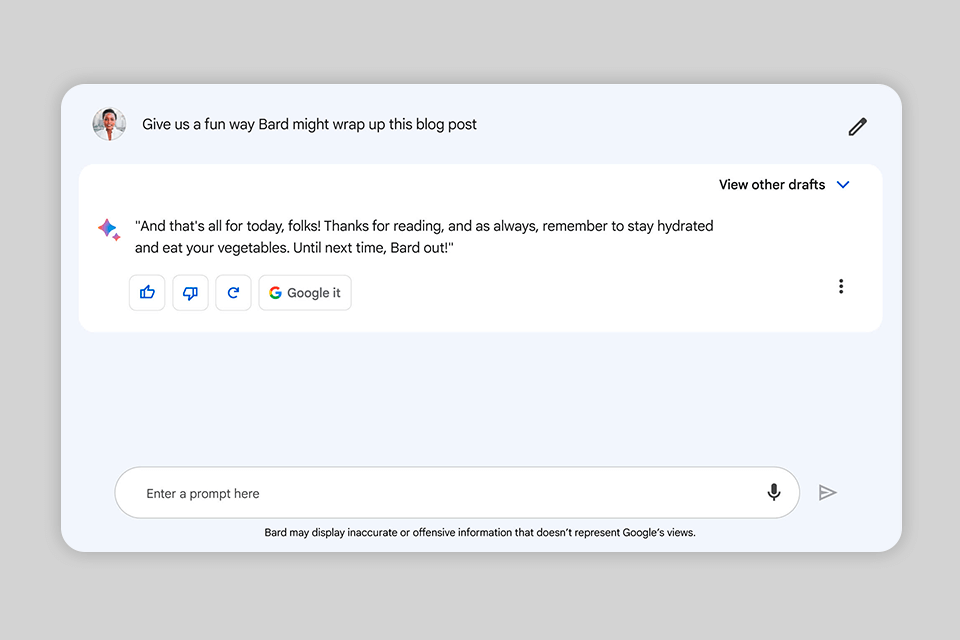Open the user profile avatar

tap(109, 124)
